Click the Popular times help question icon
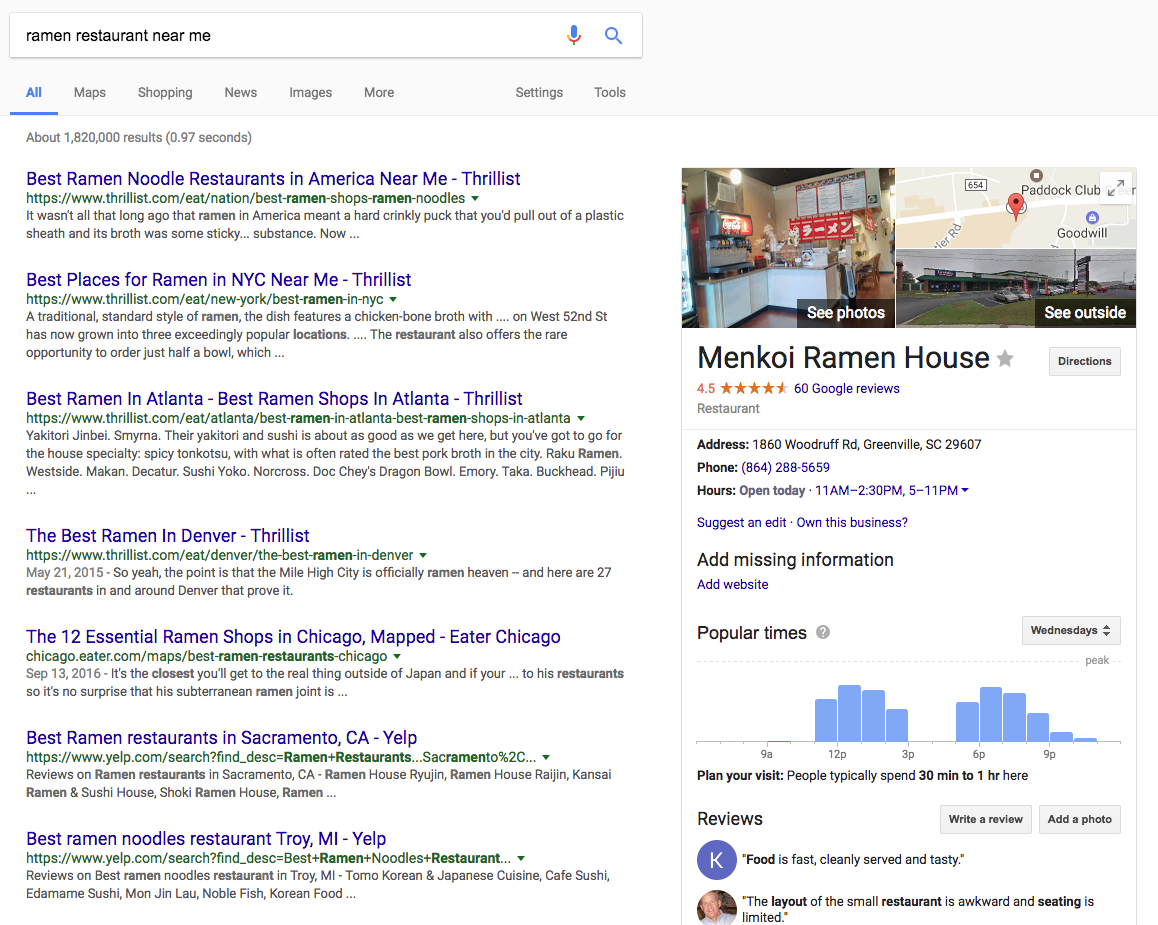Screen dimensions: 1158x925 click(823, 633)
